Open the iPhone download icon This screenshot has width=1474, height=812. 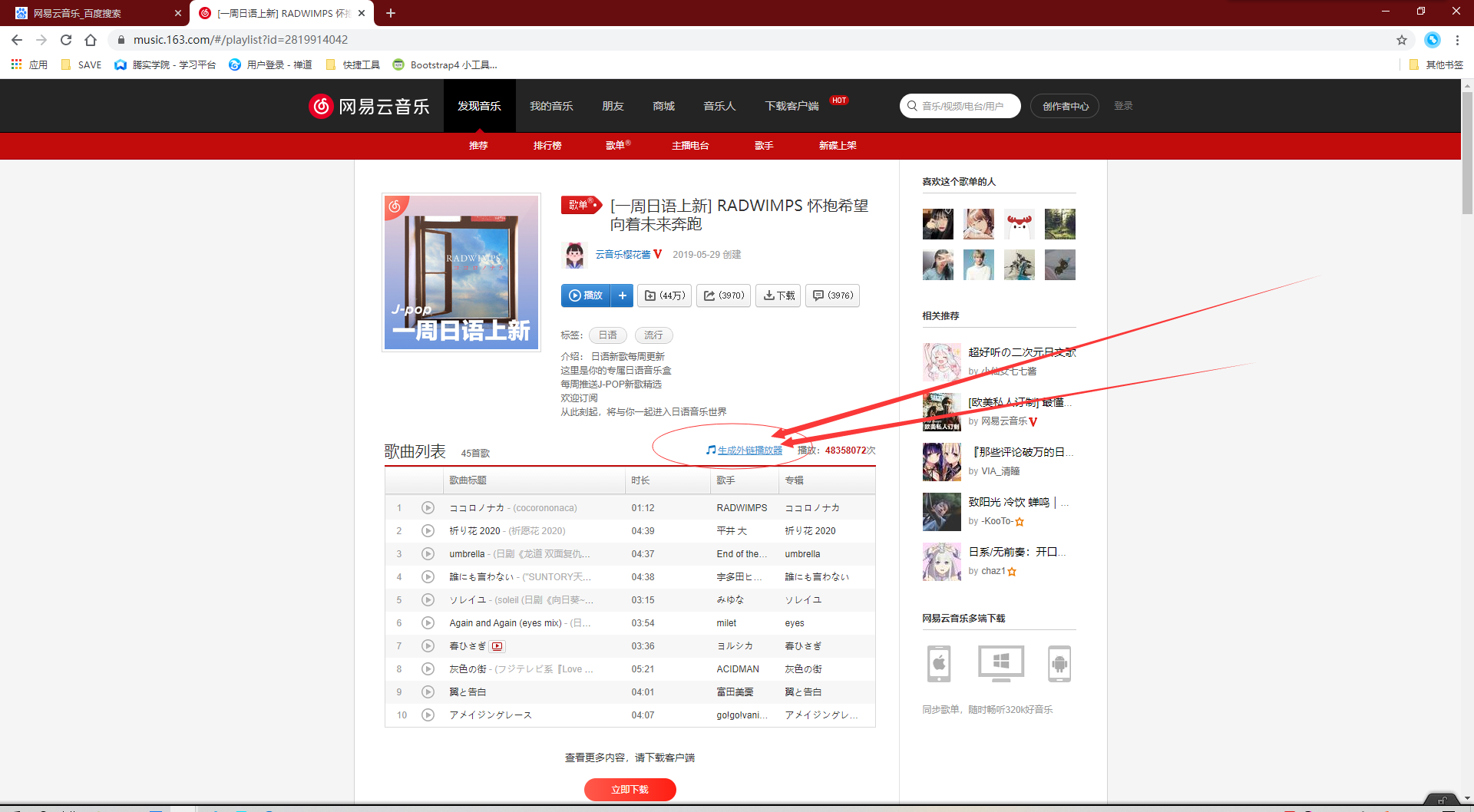[x=939, y=664]
